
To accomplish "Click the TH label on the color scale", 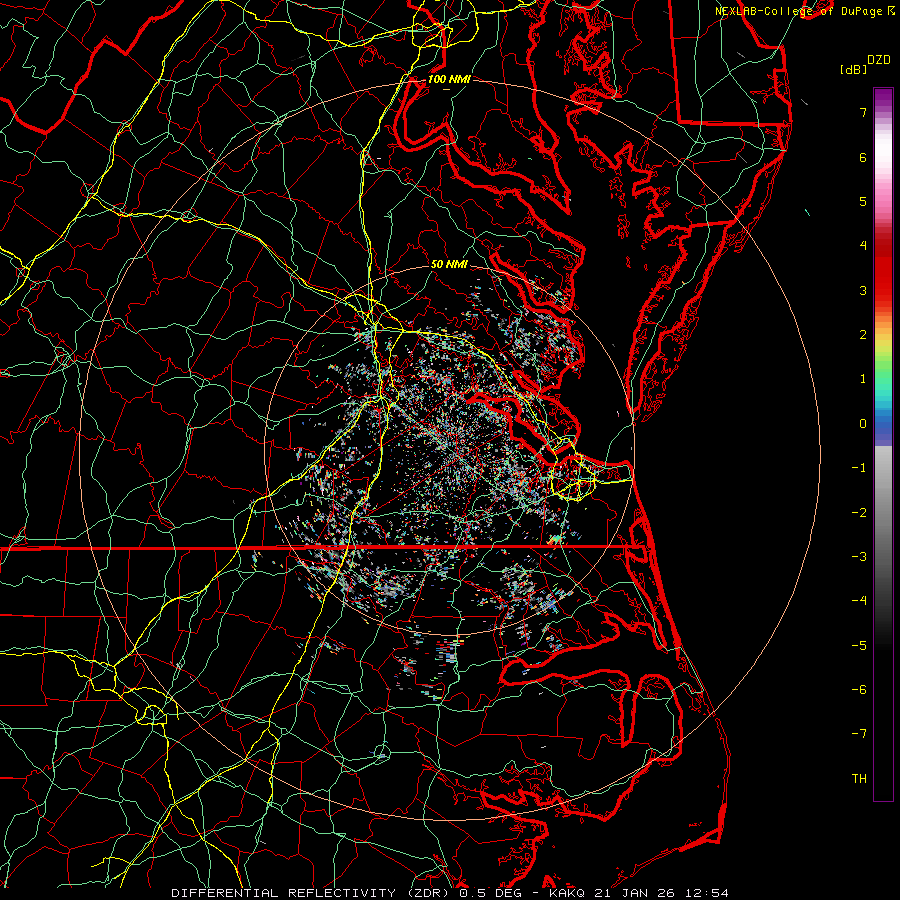I will [859, 779].
